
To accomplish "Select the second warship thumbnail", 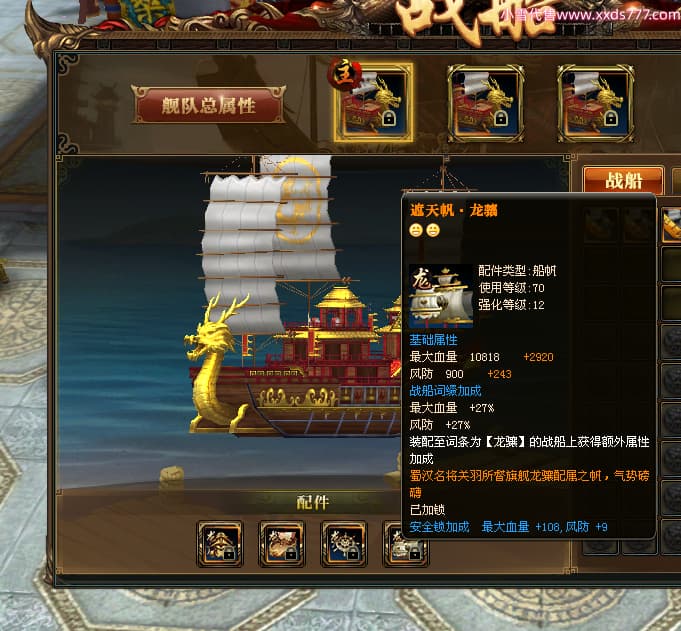I will (485, 103).
